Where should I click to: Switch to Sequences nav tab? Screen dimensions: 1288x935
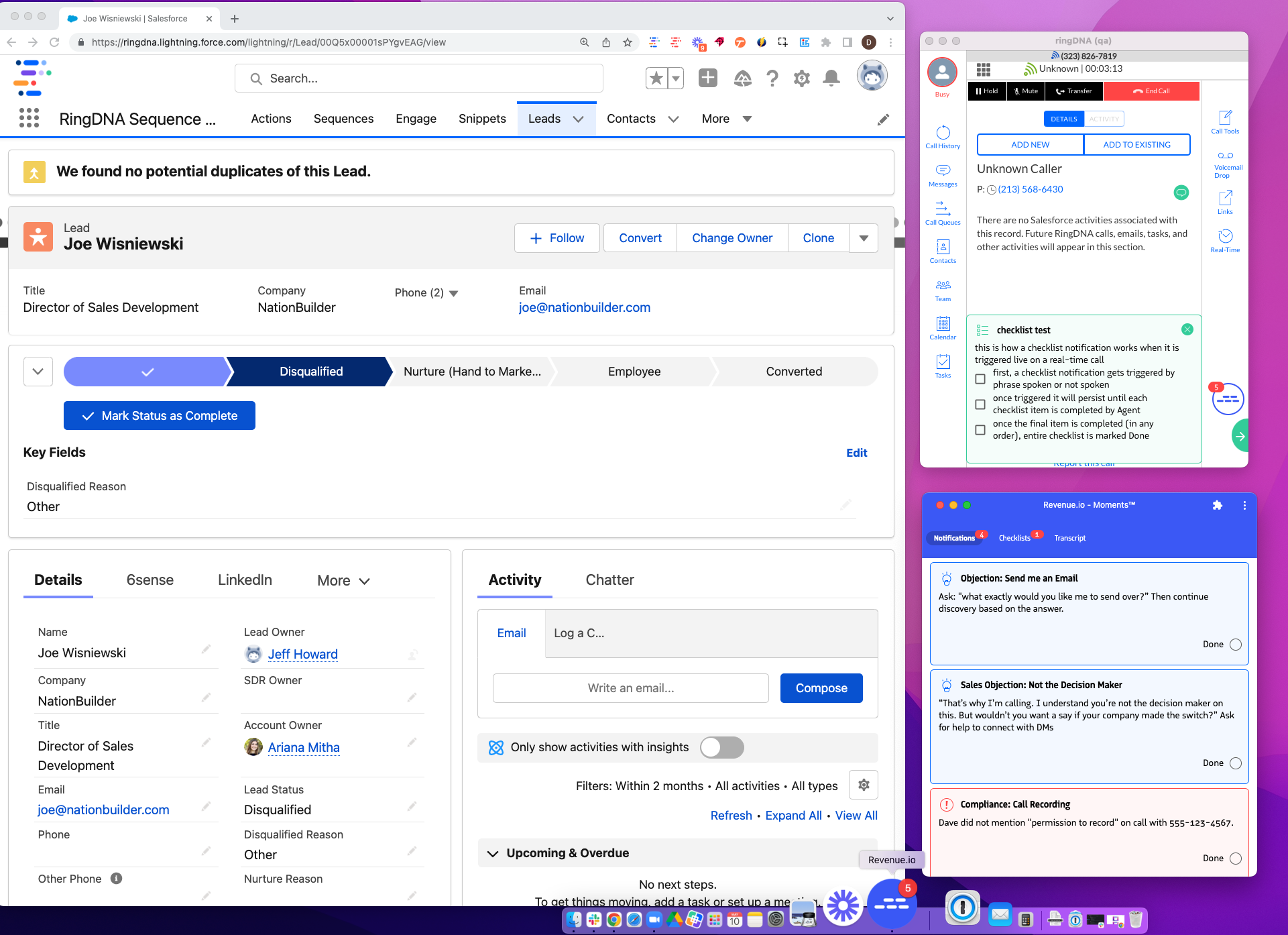pos(343,119)
